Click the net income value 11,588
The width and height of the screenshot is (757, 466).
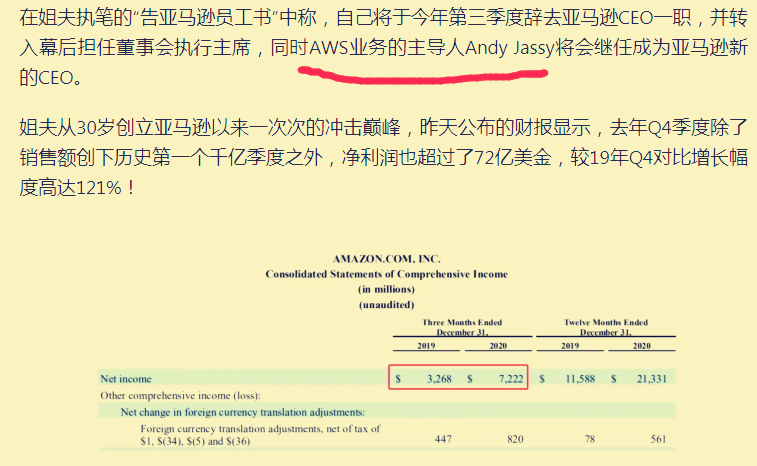click(x=580, y=379)
